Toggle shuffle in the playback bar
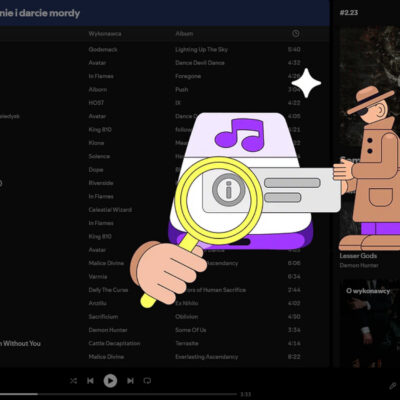This screenshot has height=400, width=400. [74, 381]
